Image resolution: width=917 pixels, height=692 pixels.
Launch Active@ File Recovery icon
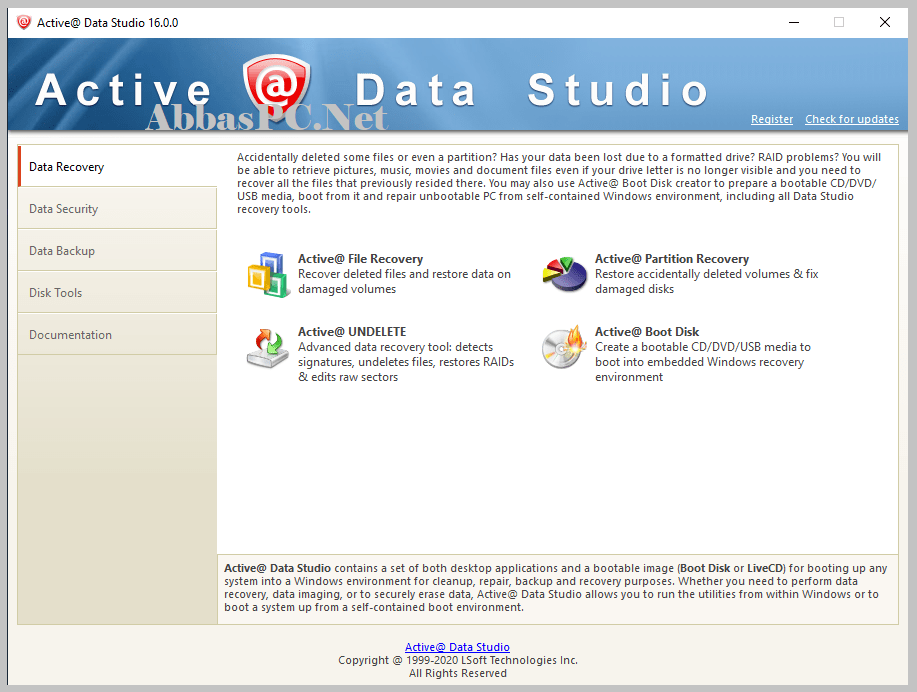[x=268, y=274]
